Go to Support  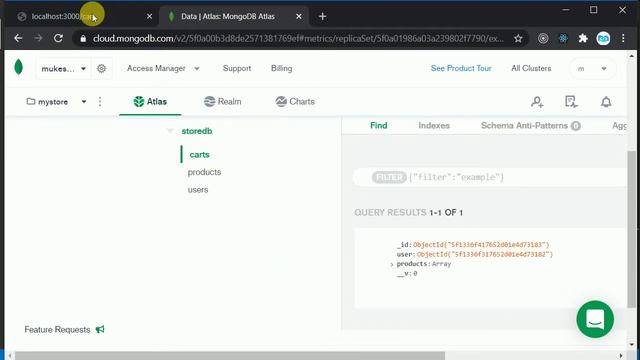click(x=237, y=69)
